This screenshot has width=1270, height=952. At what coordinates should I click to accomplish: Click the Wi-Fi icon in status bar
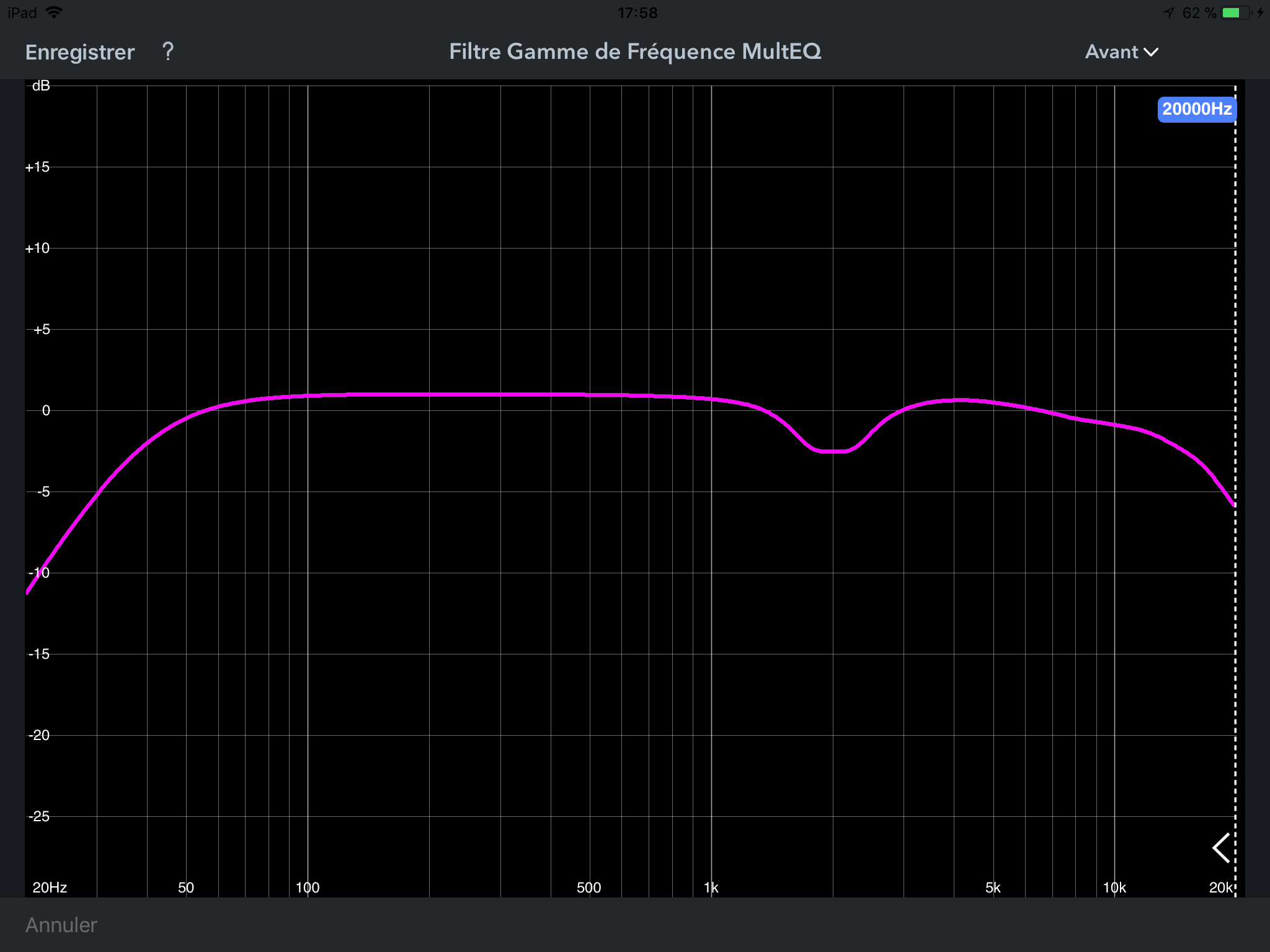point(55,12)
